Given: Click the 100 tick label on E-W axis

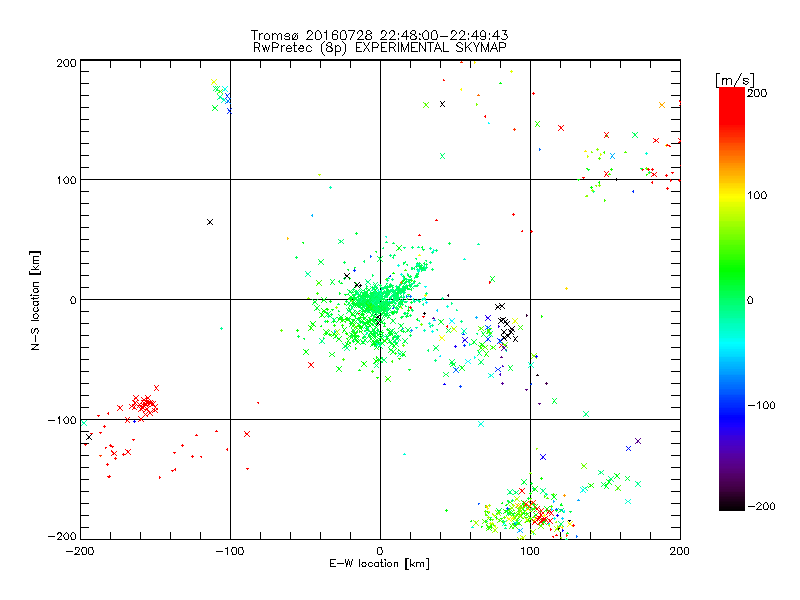Looking at the screenshot, I should coord(530,551).
